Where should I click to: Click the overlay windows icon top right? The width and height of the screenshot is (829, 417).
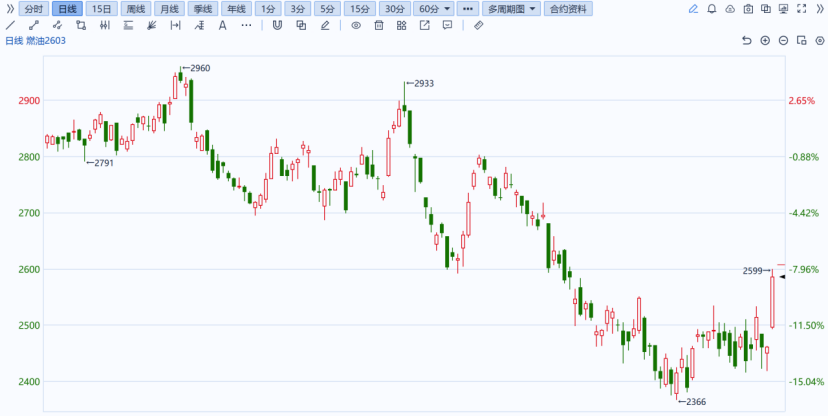766,8
